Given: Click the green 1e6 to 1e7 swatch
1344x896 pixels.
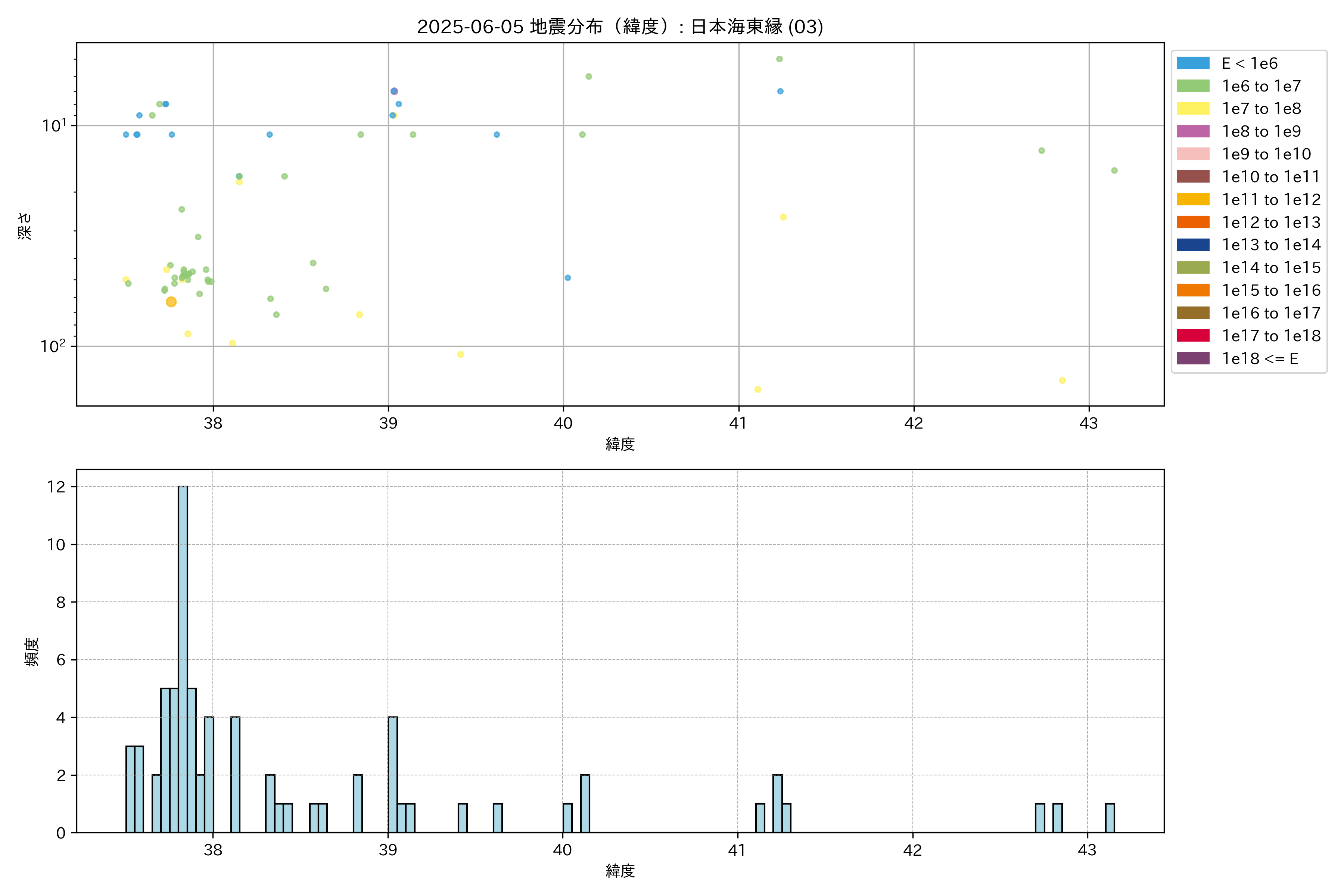Looking at the screenshot, I should pos(1192,86).
